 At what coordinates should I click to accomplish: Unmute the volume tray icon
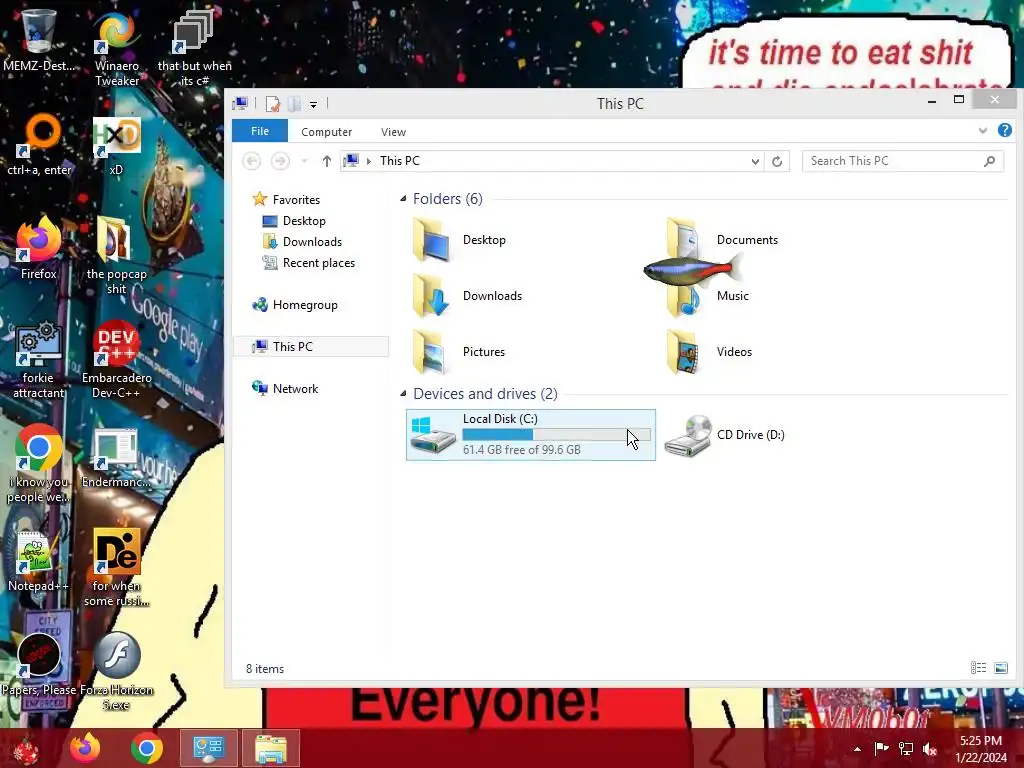pyautogui.click(x=929, y=748)
